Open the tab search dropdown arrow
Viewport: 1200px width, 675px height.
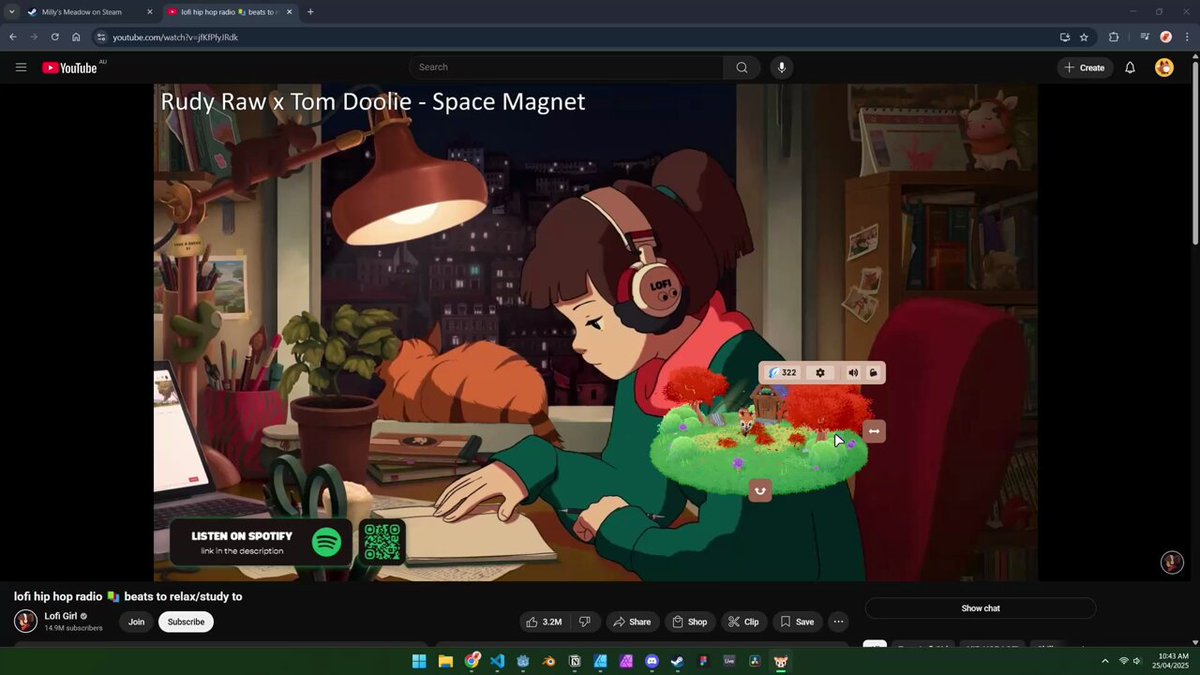pyautogui.click(x=11, y=12)
